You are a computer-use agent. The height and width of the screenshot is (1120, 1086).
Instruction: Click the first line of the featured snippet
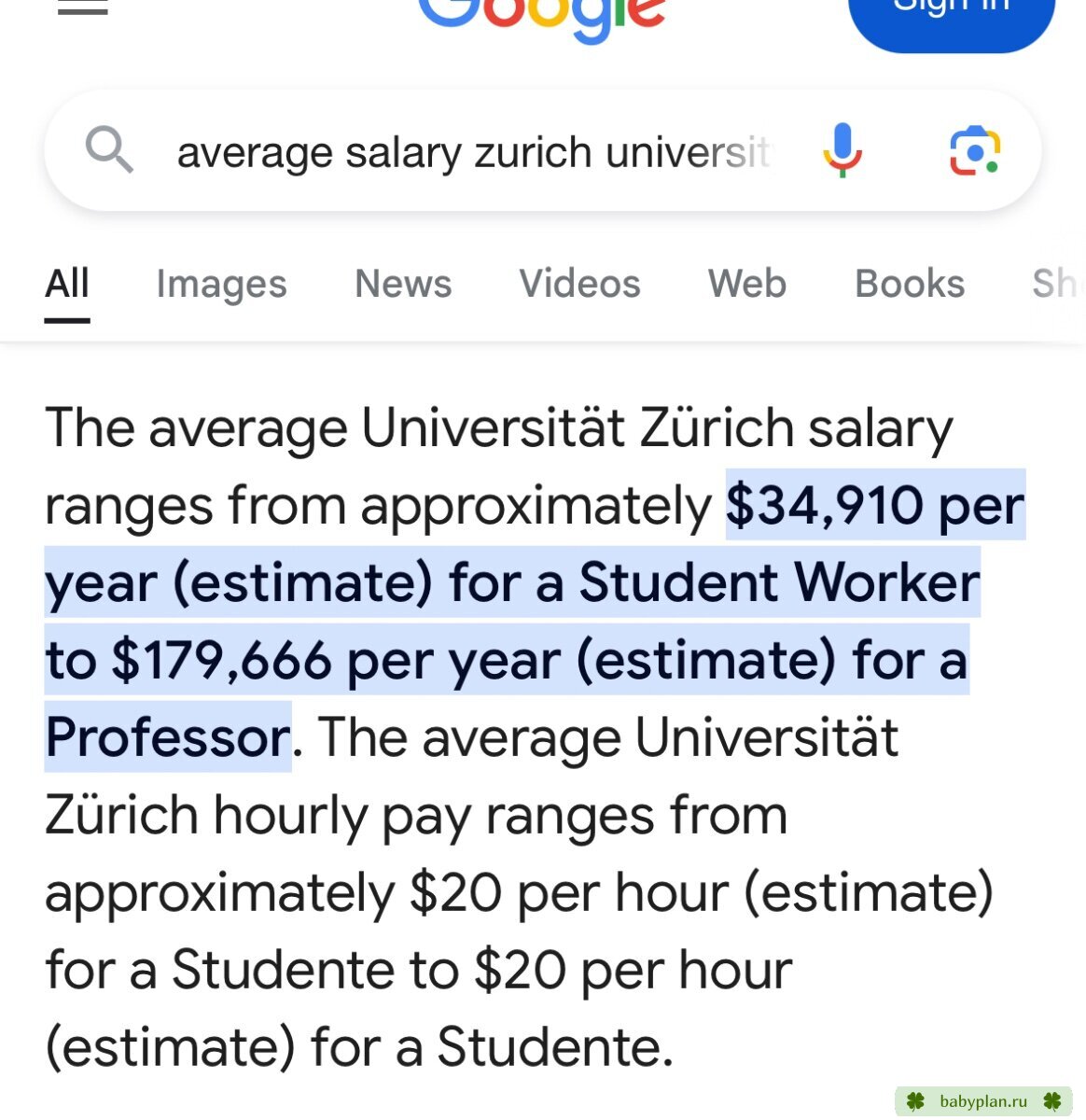(x=499, y=427)
